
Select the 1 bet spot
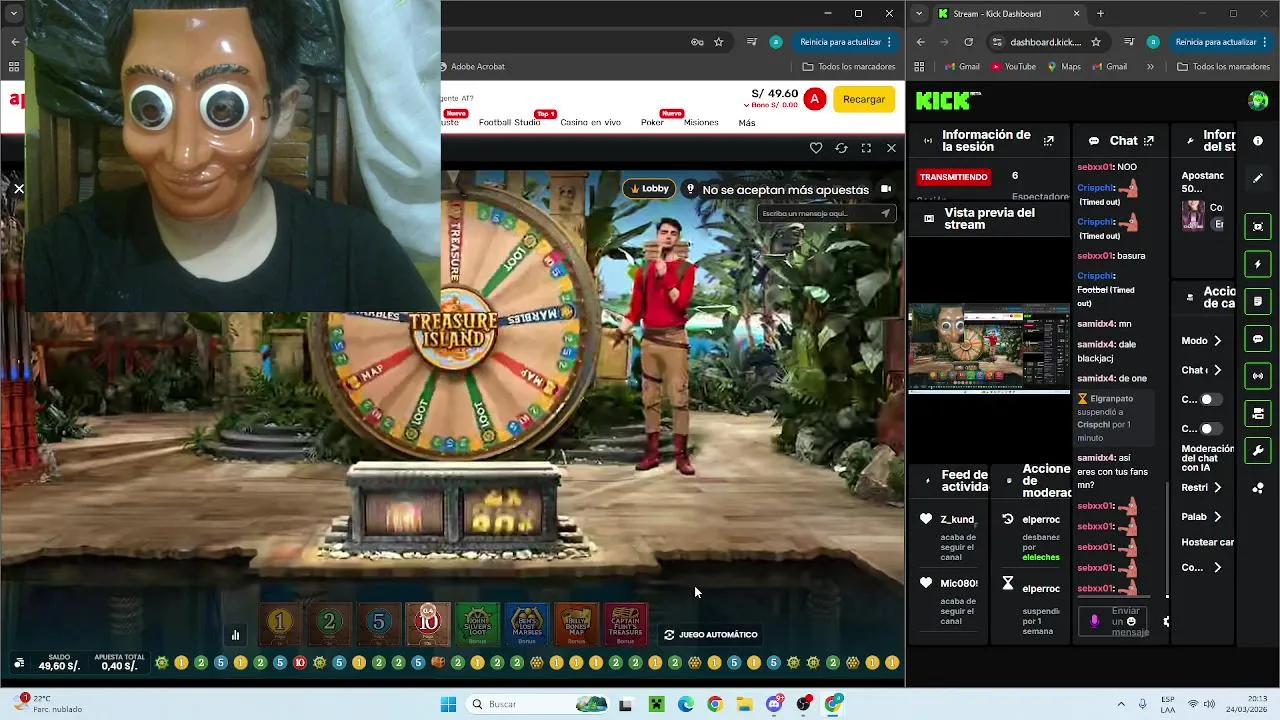point(280,623)
